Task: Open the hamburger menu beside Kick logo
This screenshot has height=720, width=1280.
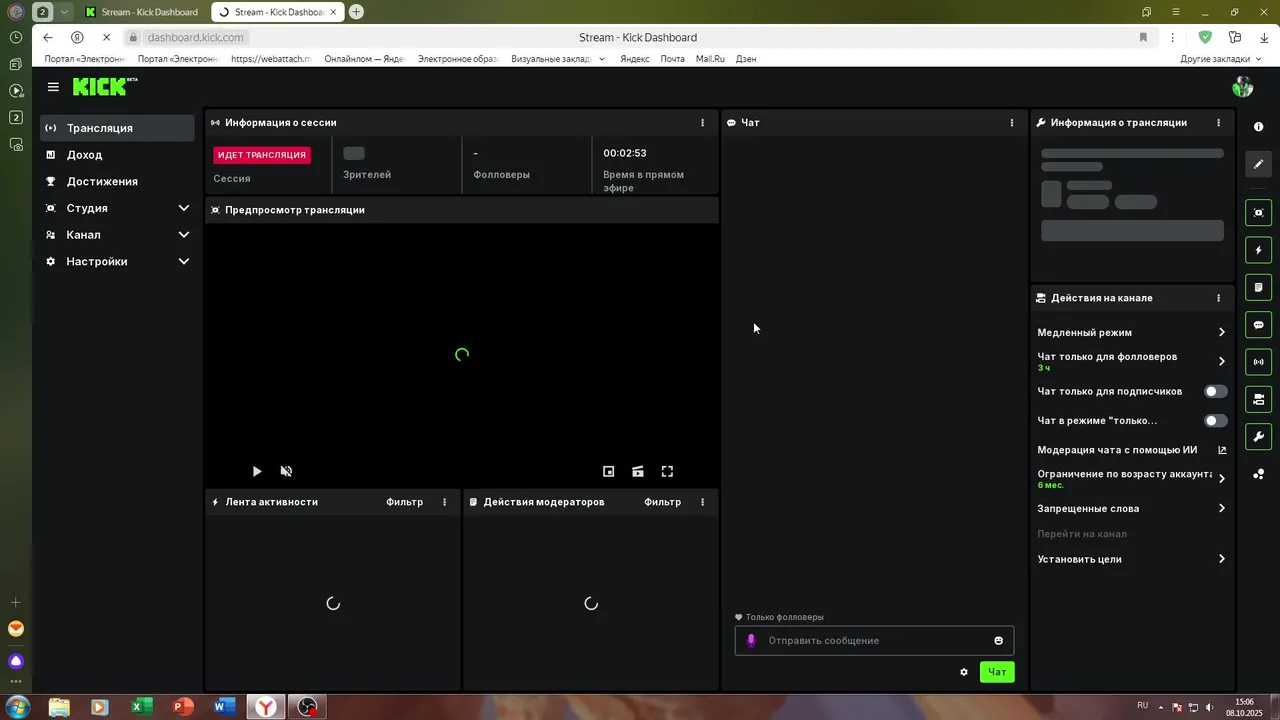Action: (53, 87)
